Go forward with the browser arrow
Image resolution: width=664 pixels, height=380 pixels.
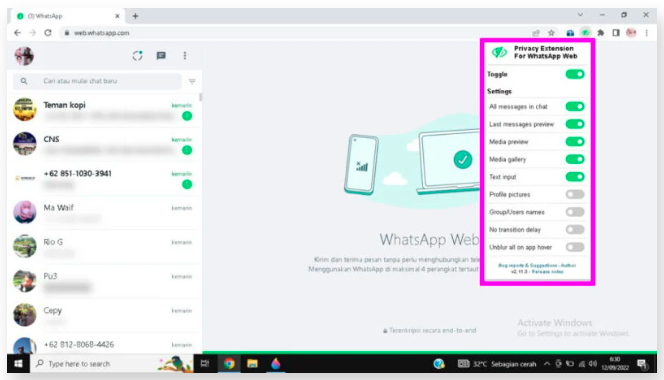coord(33,33)
